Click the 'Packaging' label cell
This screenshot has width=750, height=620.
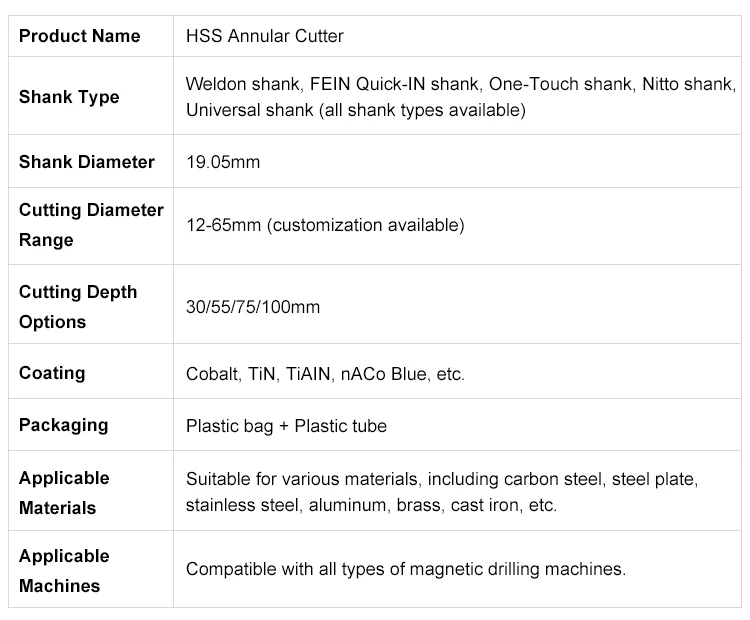63,425
